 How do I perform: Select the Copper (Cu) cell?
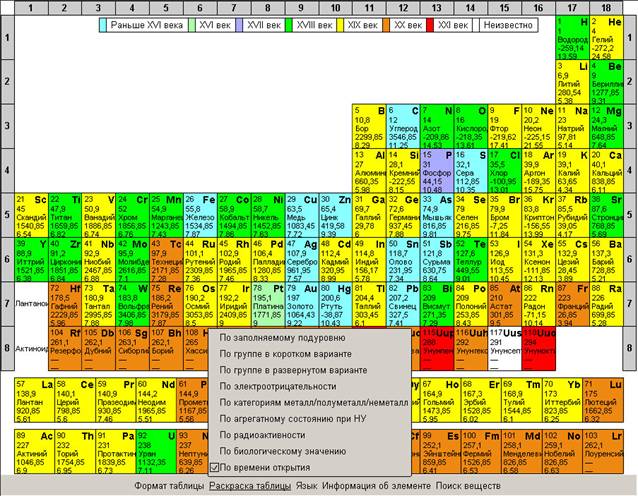point(302,215)
